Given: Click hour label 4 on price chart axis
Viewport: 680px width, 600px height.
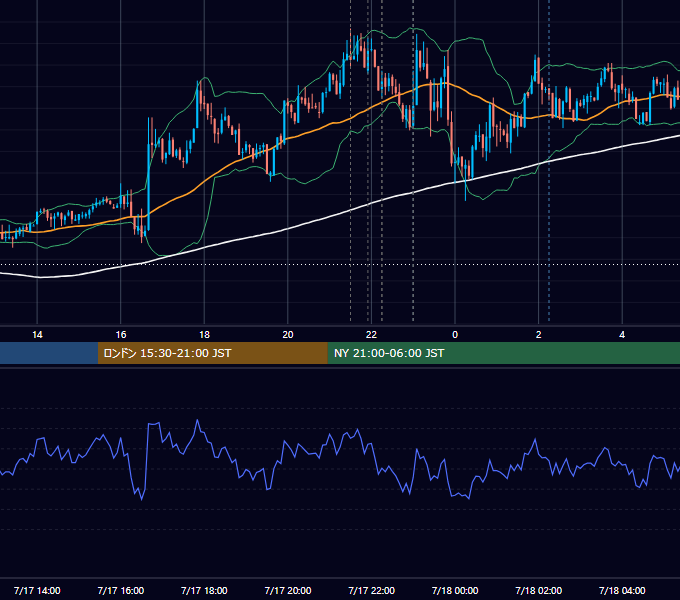Looking at the screenshot, I should tap(622, 334).
